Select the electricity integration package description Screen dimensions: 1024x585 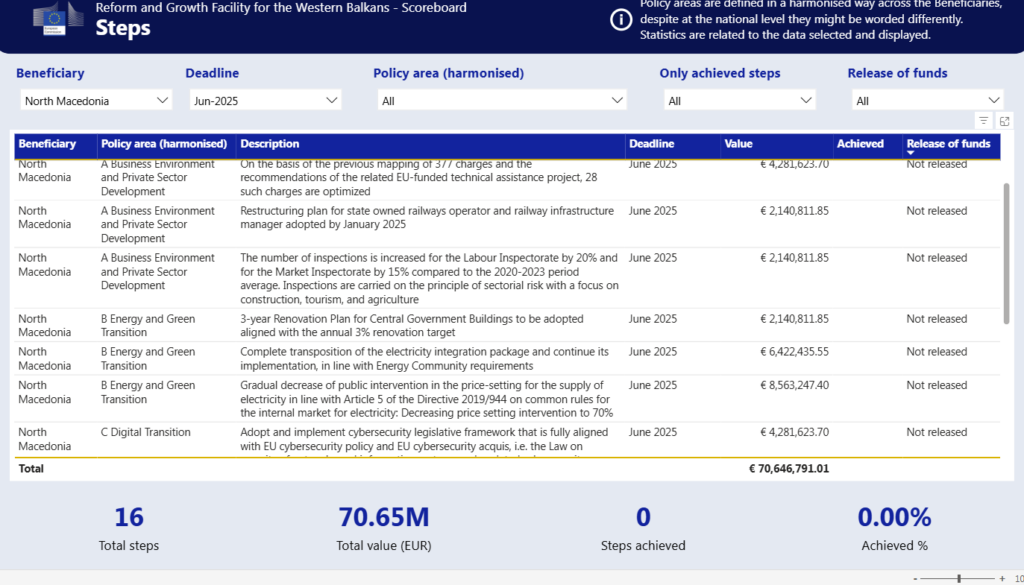click(424, 358)
